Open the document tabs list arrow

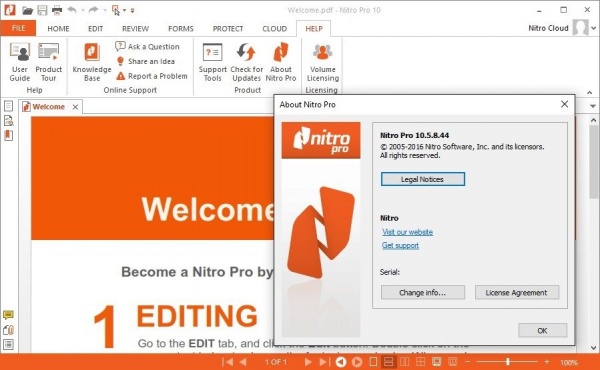coord(593,106)
